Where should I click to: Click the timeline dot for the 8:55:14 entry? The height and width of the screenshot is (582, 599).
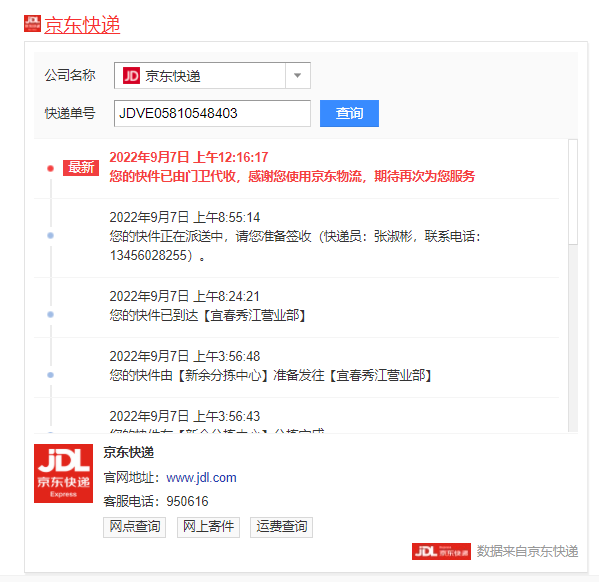coord(50,235)
